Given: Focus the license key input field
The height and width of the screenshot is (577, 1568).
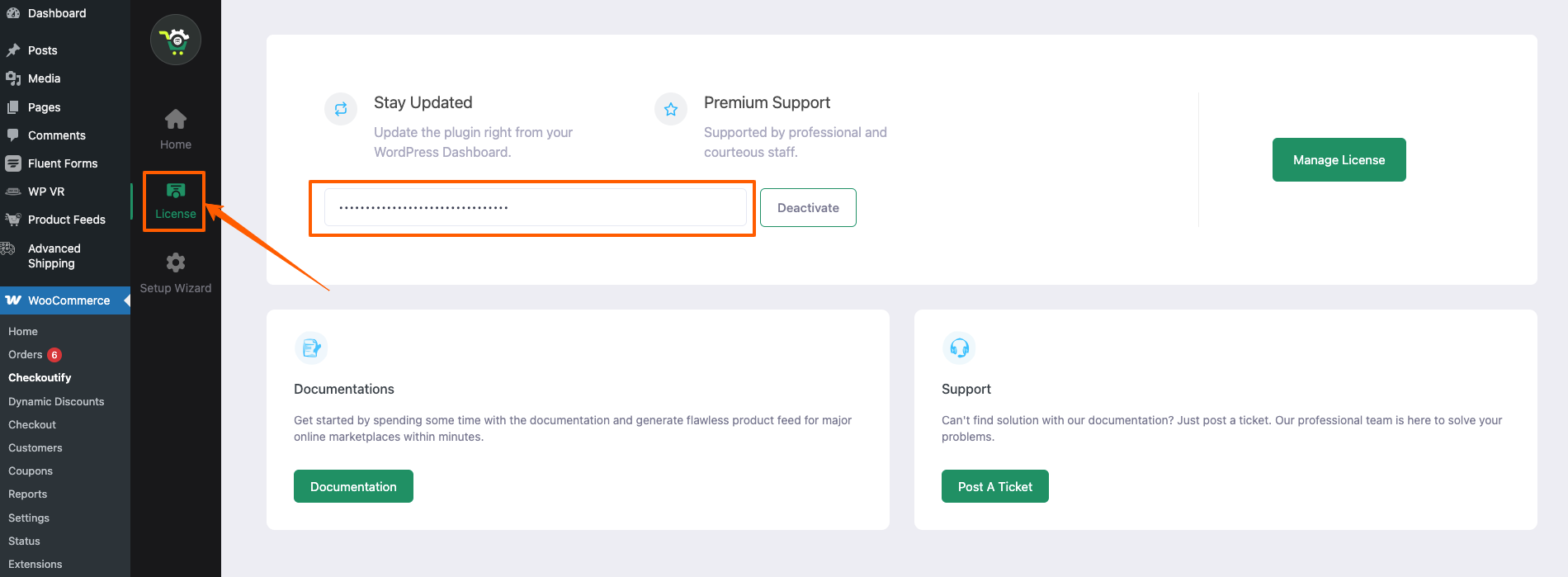Looking at the screenshot, I should point(535,208).
